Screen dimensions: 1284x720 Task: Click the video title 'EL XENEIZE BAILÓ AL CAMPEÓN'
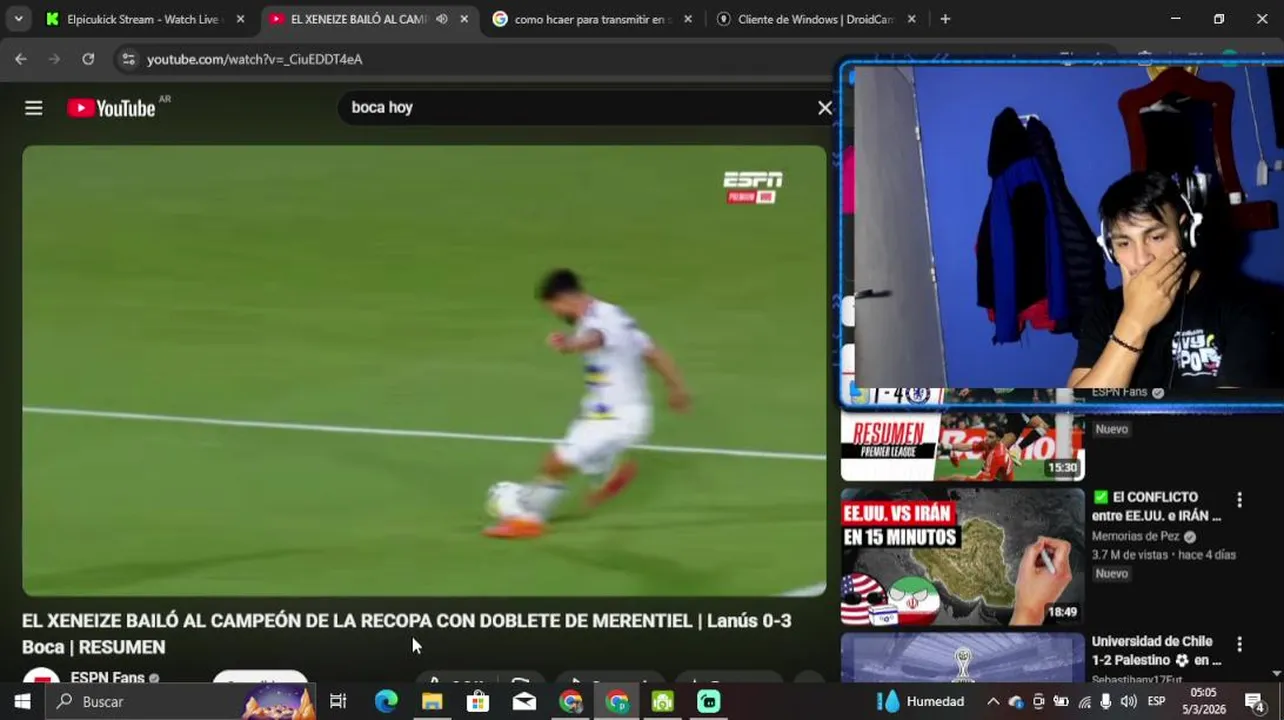tap(407, 633)
